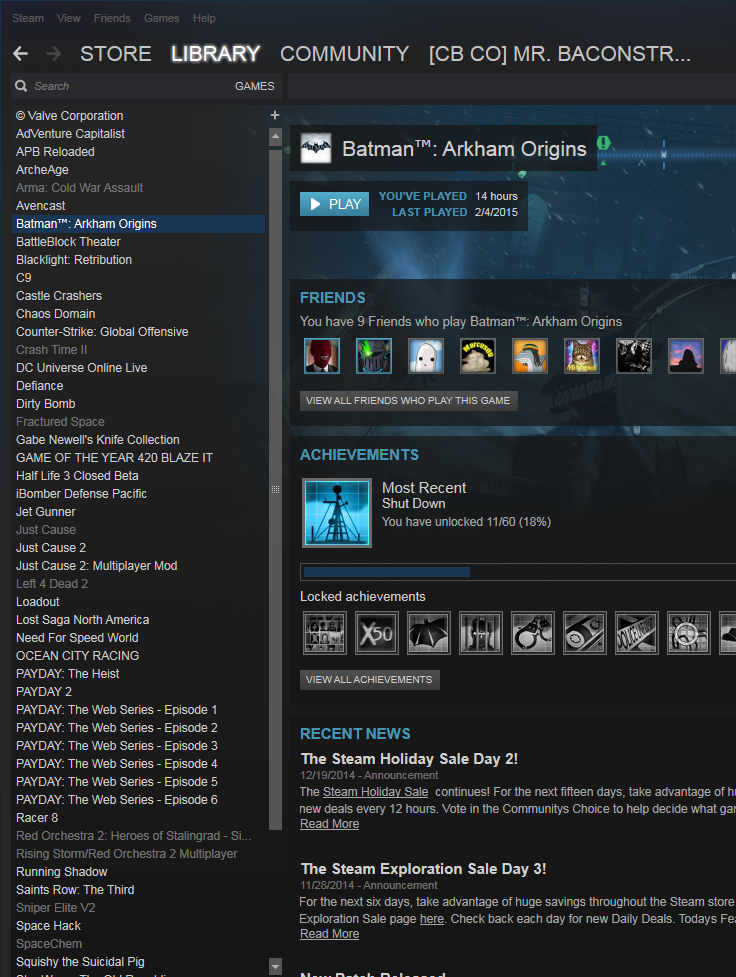Click the add game plus icon
This screenshot has height=977, width=736.
(275, 115)
